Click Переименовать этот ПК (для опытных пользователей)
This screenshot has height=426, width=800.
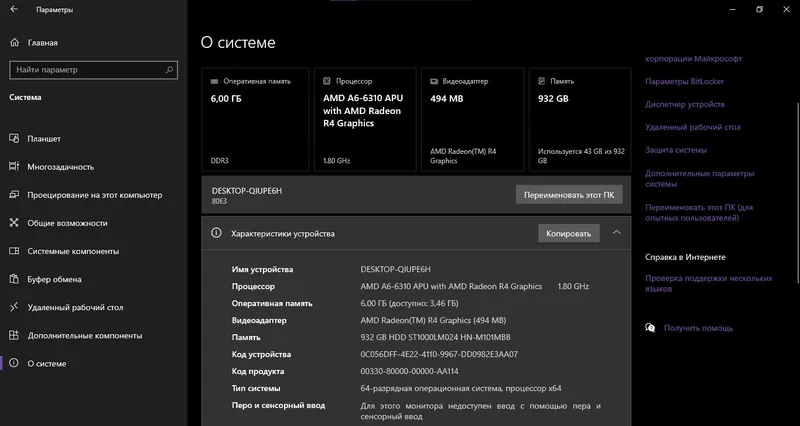pos(698,213)
